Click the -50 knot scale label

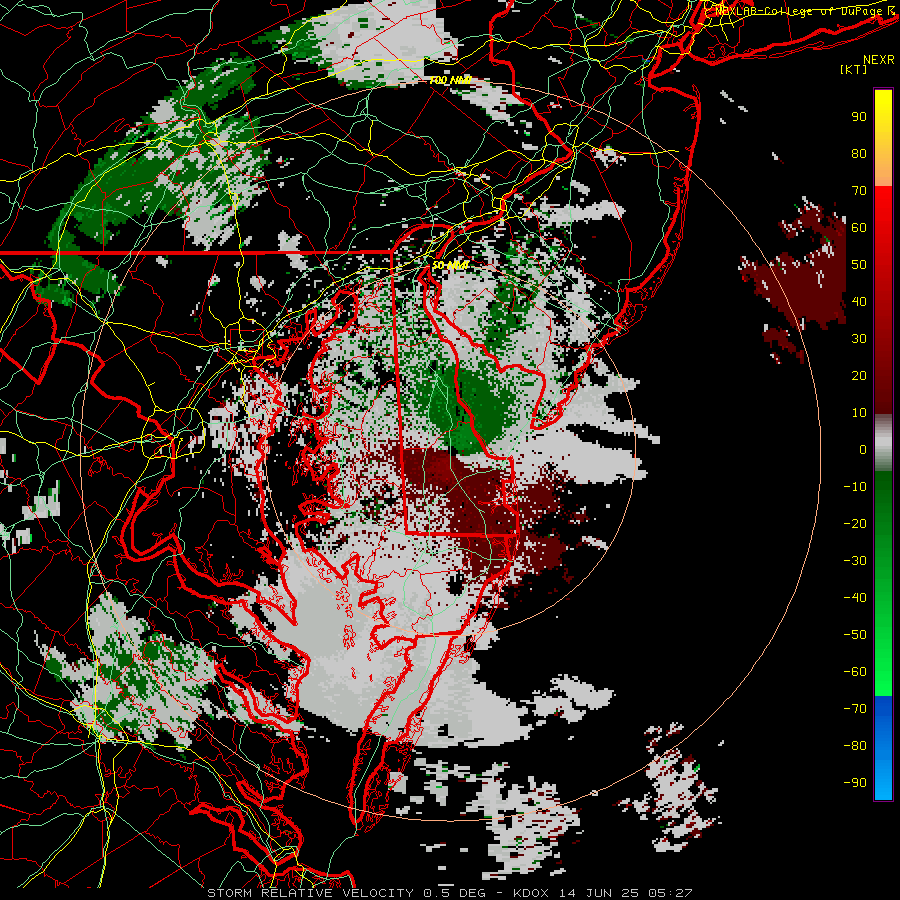click(x=855, y=635)
